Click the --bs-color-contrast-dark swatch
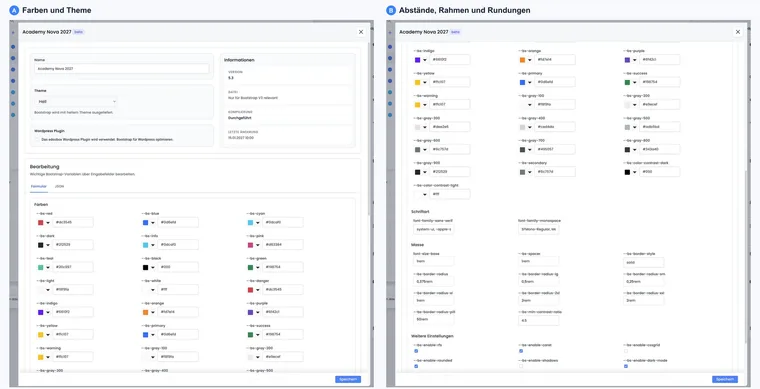 click(628, 172)
